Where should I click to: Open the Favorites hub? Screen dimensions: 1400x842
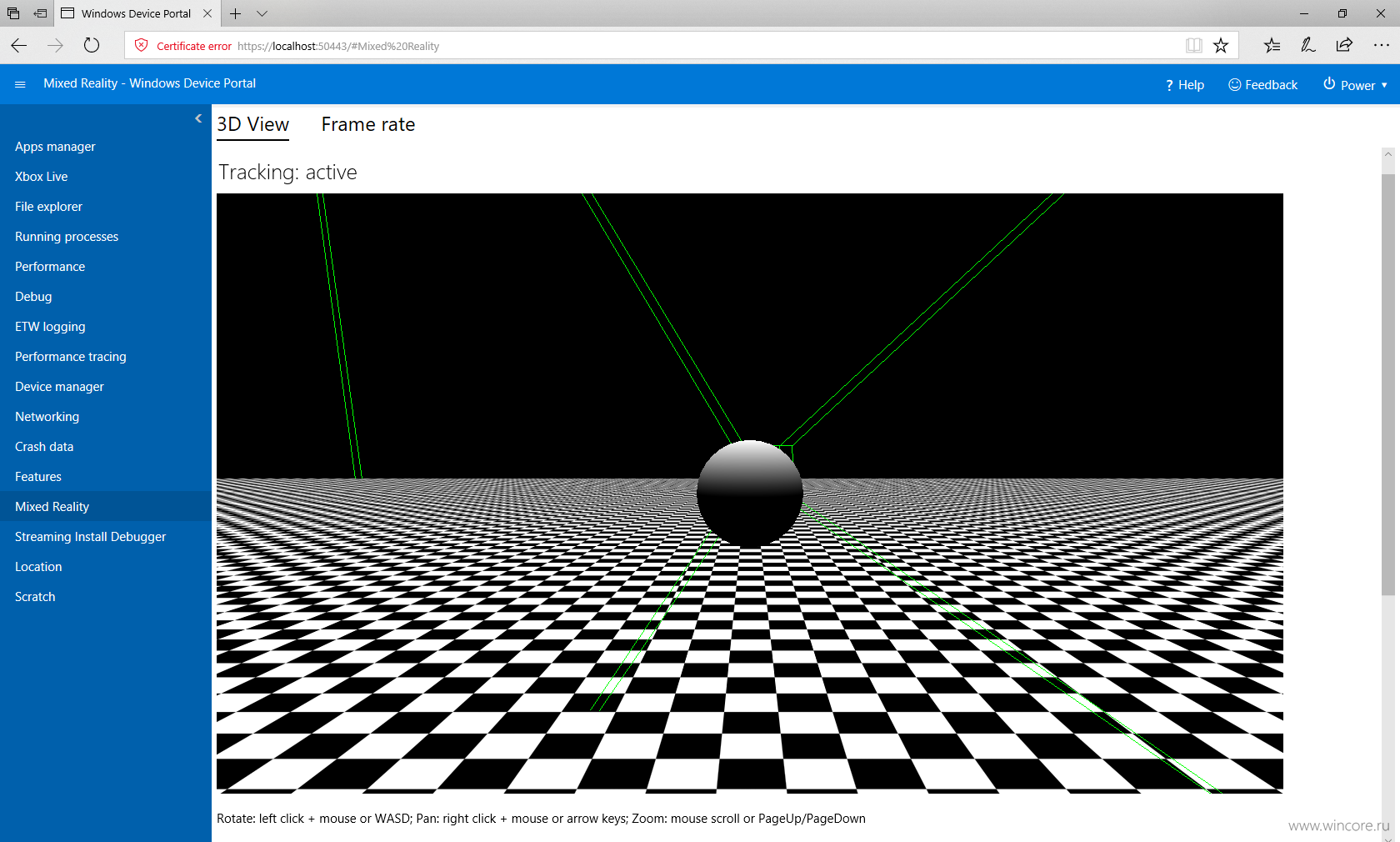coord(1272,46)
